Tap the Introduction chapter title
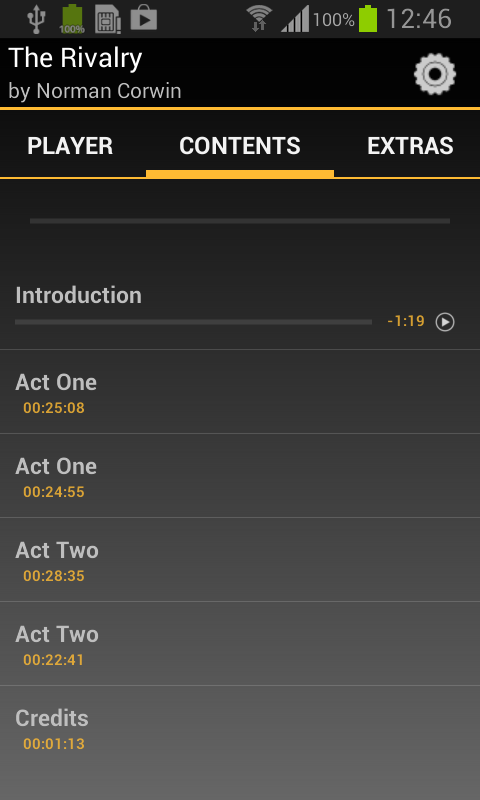 pos(79,295)
